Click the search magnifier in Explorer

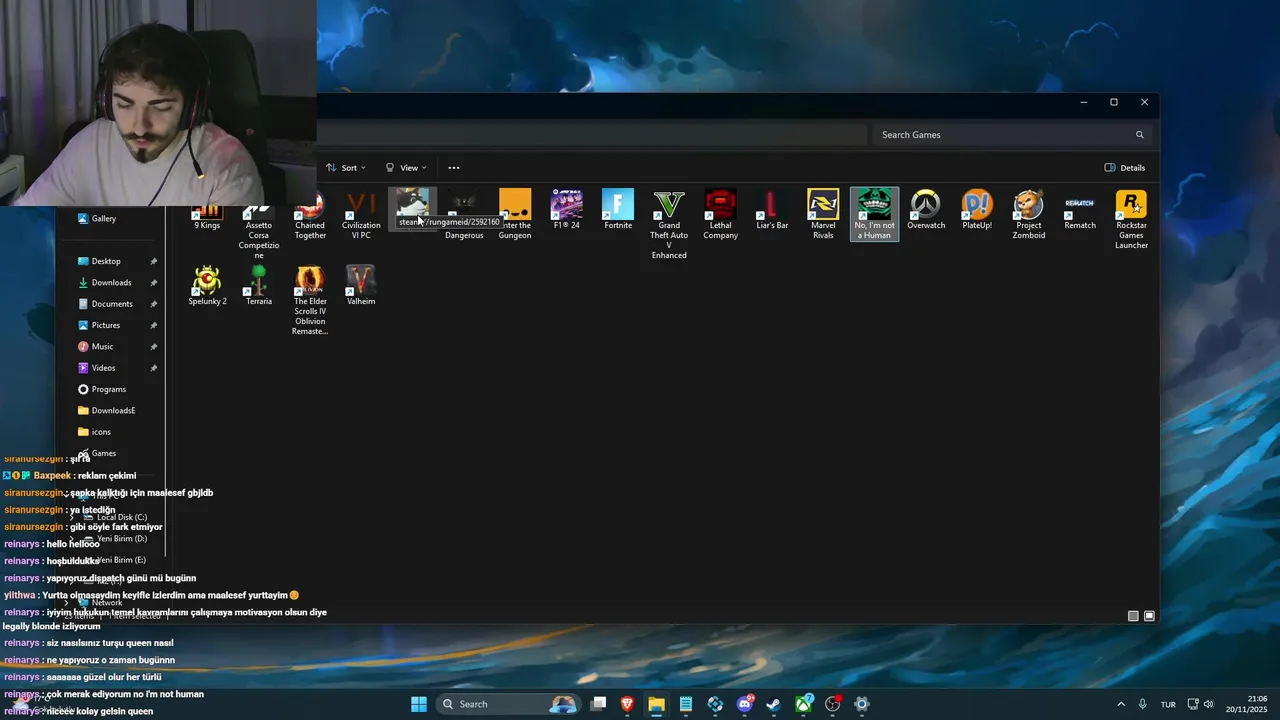[1139, 135]
